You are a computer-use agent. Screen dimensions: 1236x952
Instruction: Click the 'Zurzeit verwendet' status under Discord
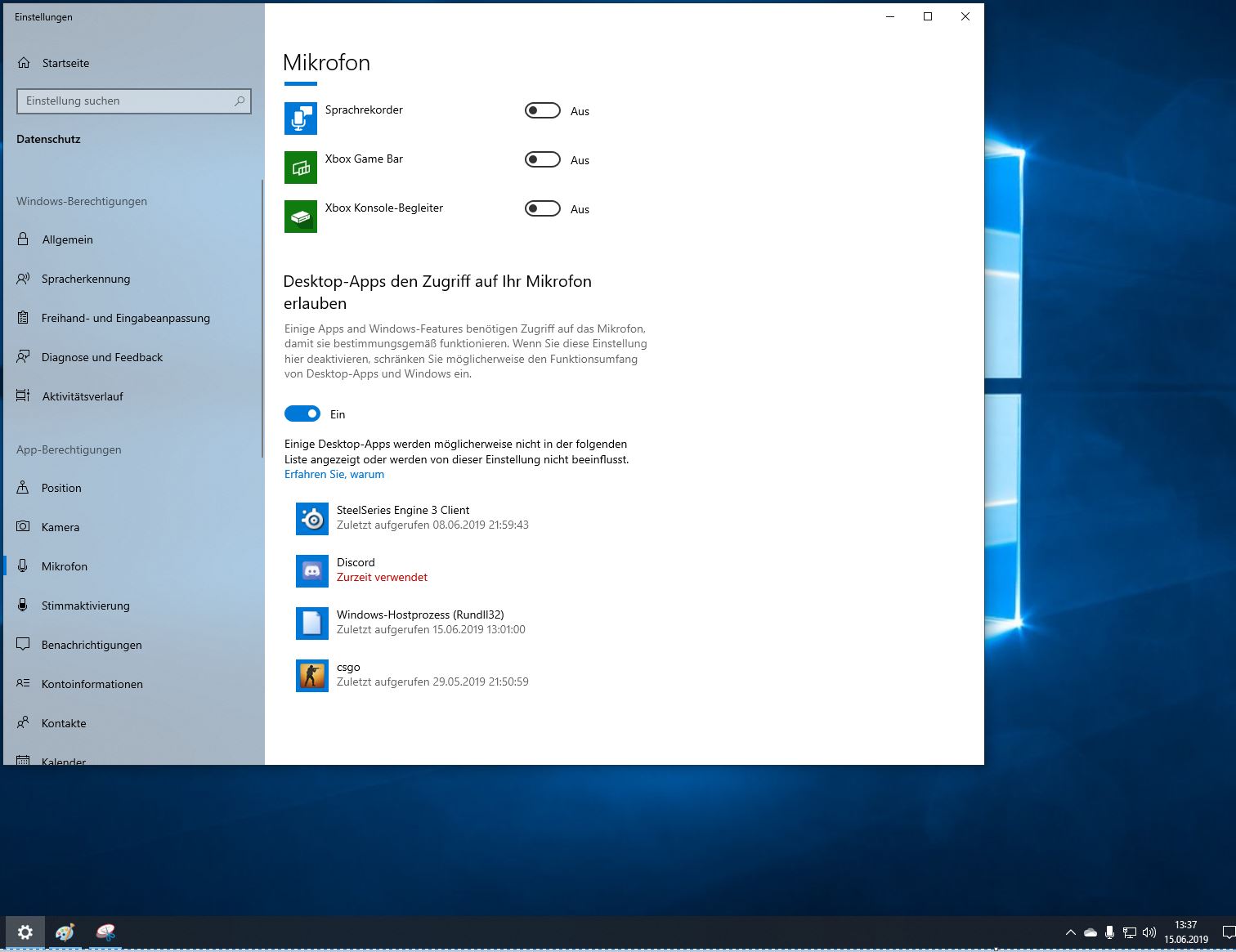382,577
